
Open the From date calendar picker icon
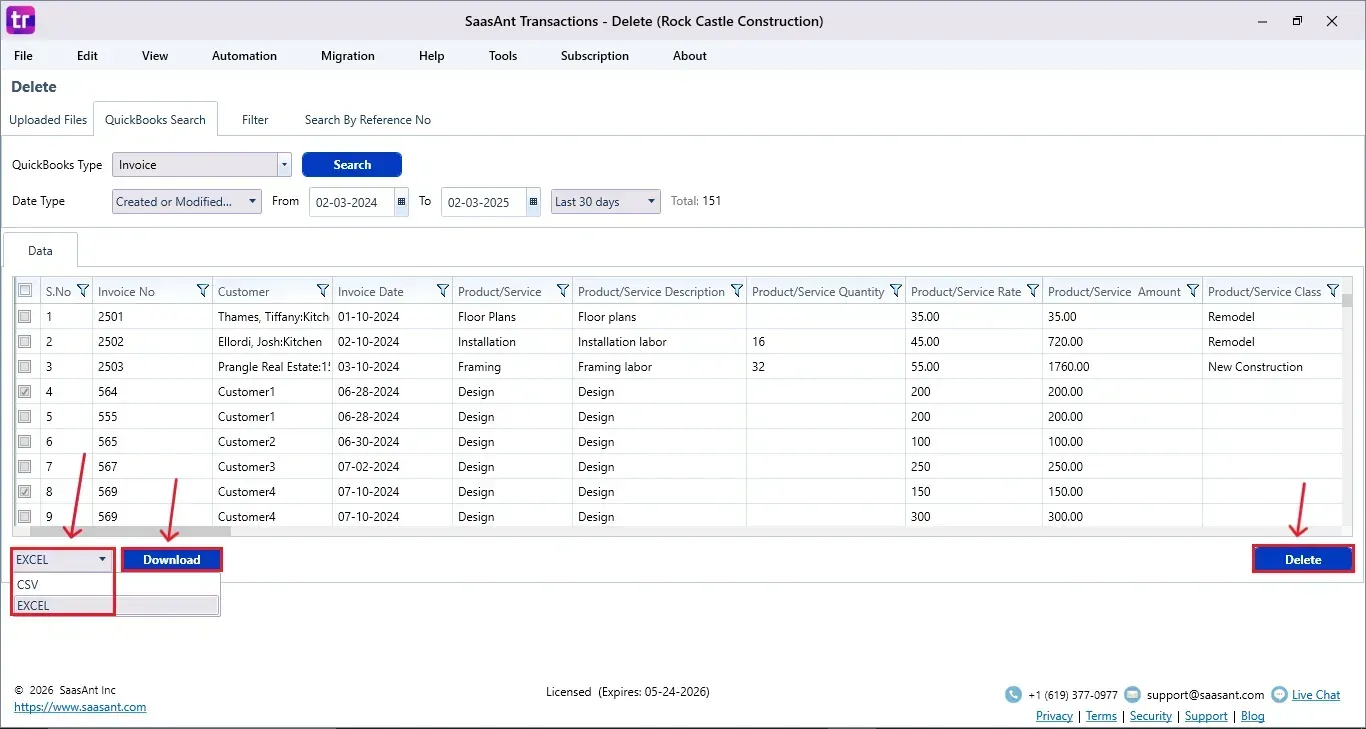[401, 202]
